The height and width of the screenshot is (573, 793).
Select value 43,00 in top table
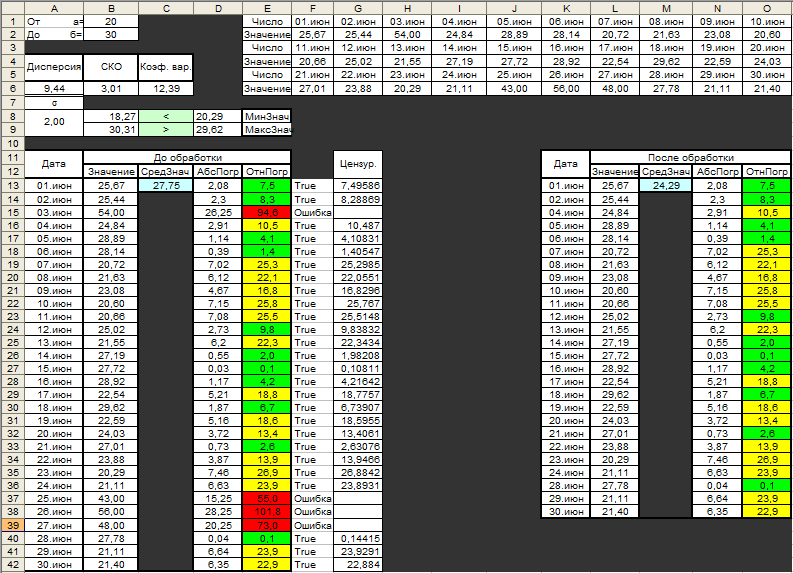point(514,89)
